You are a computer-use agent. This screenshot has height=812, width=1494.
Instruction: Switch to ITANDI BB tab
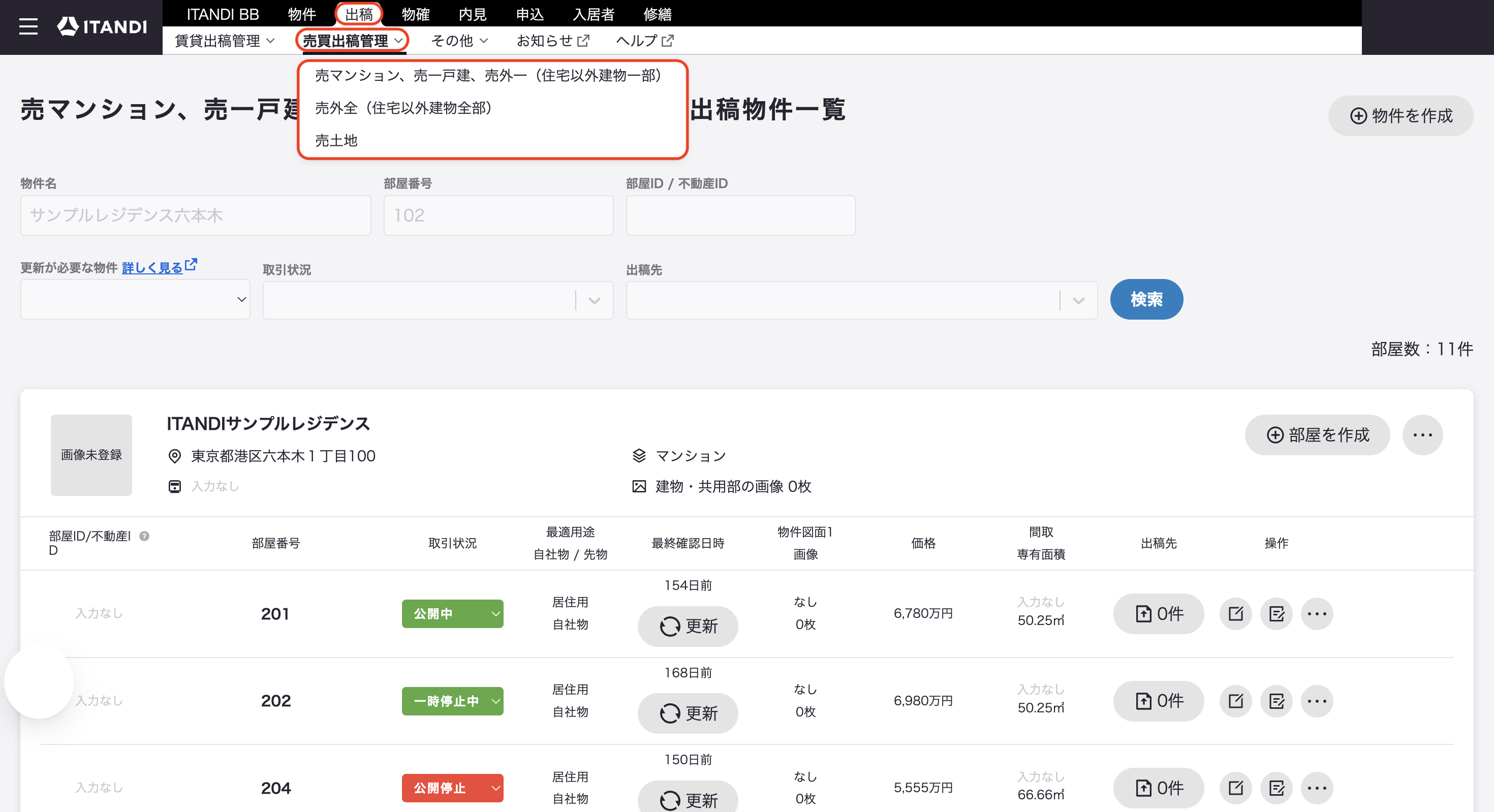click(x=223, y=14)
